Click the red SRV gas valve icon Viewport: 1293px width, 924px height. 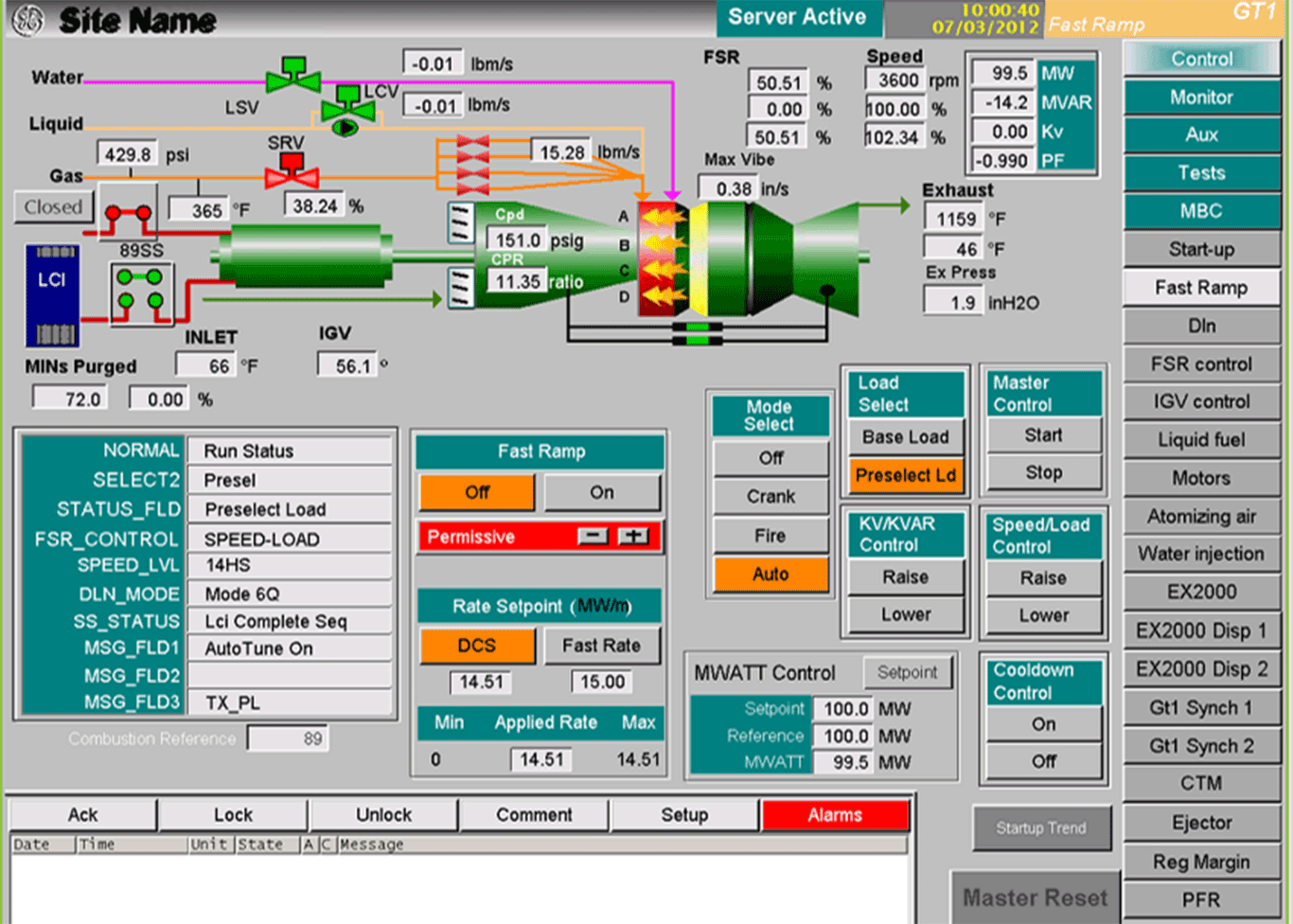pos(291,173)
